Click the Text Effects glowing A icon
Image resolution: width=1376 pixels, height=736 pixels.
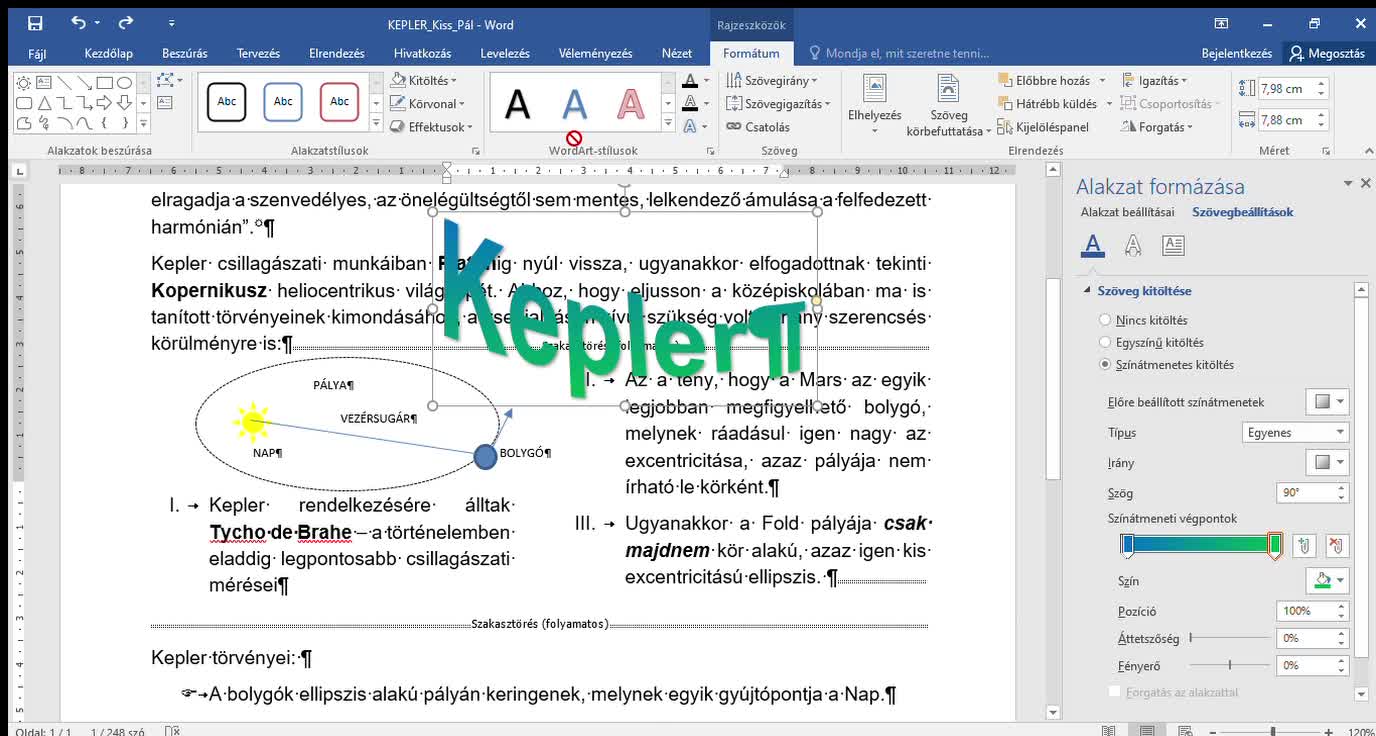(689, 127)
